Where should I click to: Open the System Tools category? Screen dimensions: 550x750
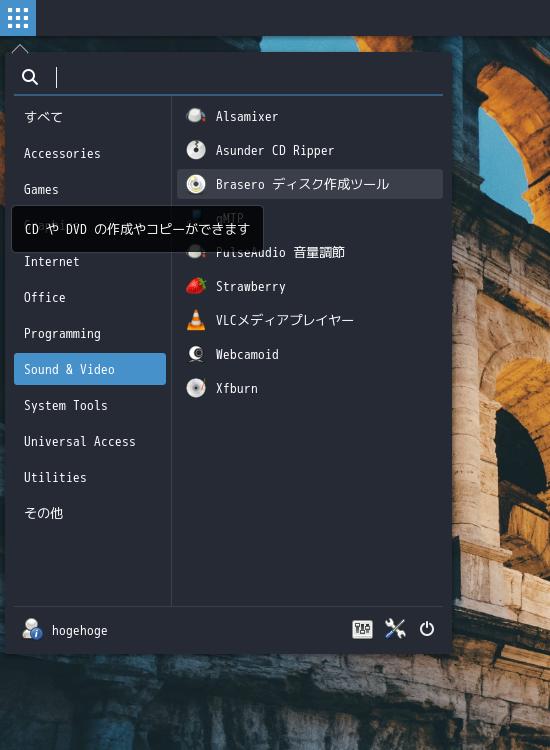[90, 405]
